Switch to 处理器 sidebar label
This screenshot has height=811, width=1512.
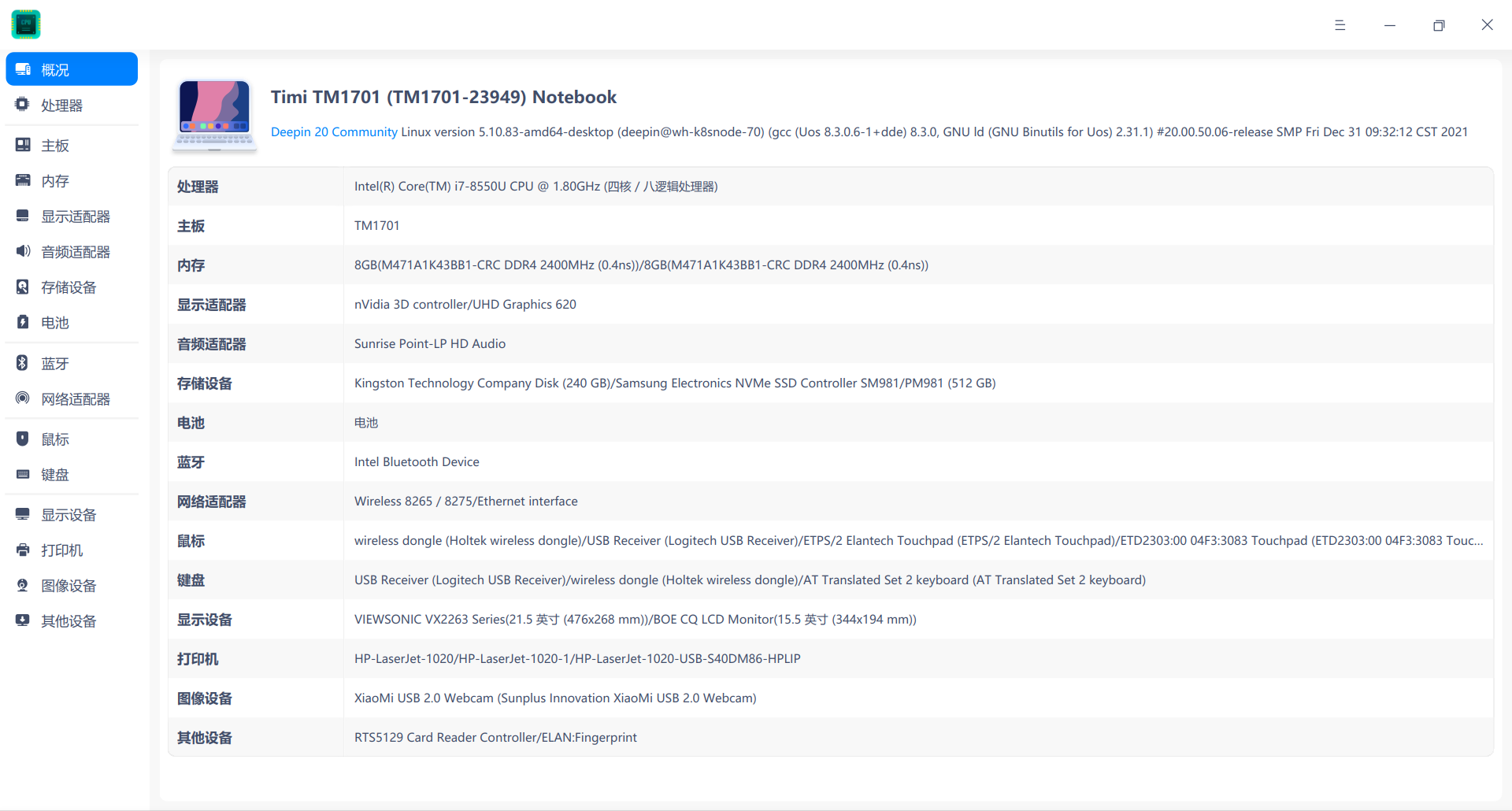(x=61, y=106)
